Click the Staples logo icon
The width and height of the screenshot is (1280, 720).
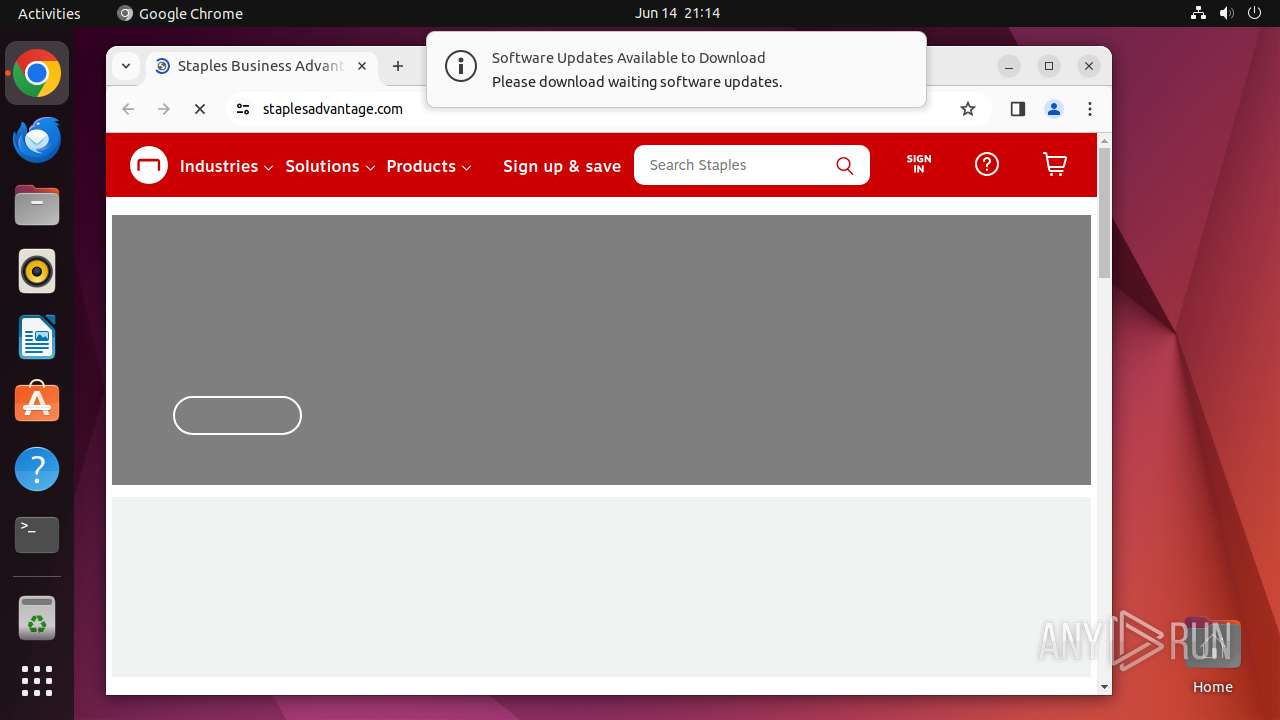(149, 165)
